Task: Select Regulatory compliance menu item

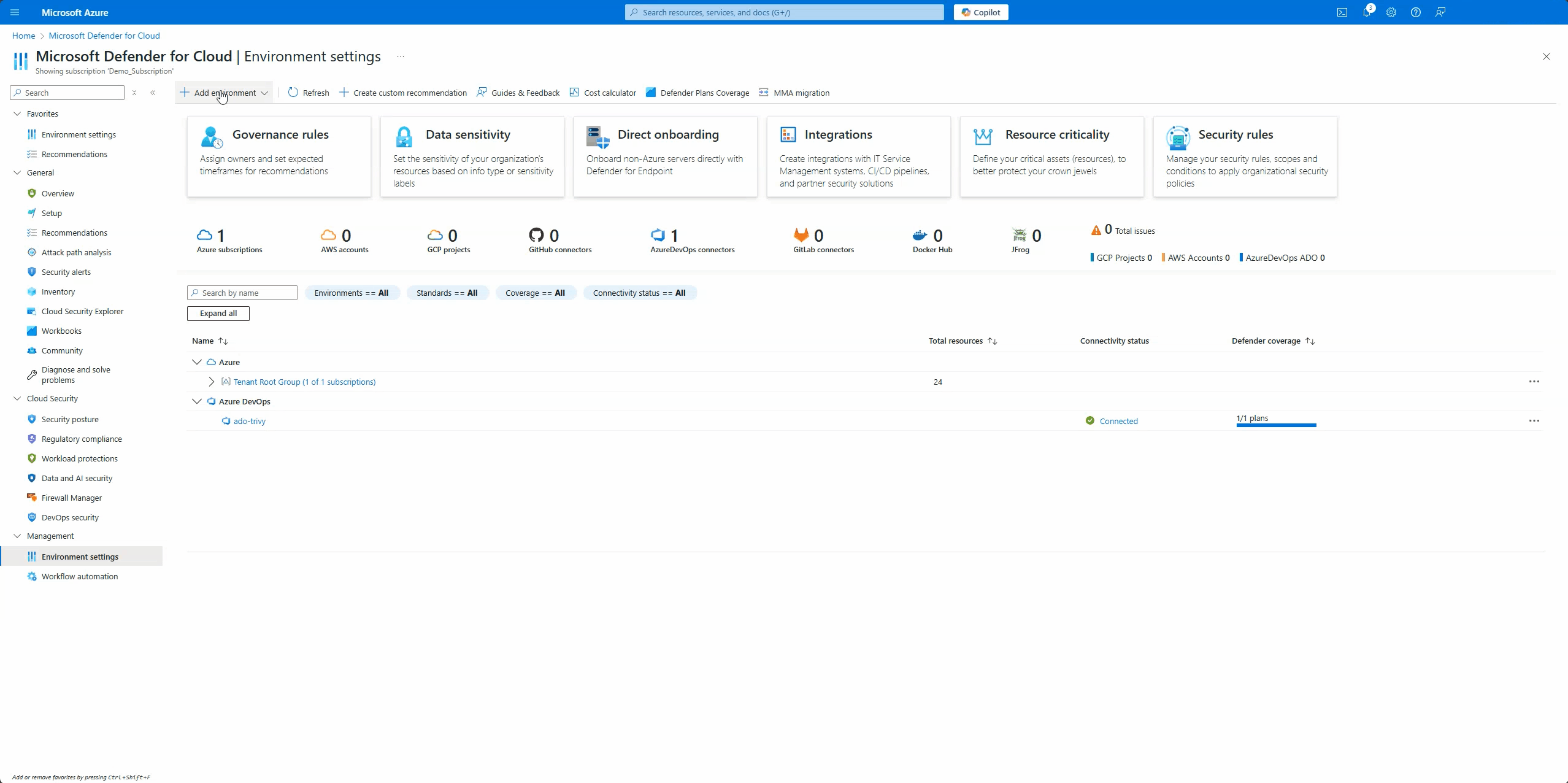Action: 82,439
